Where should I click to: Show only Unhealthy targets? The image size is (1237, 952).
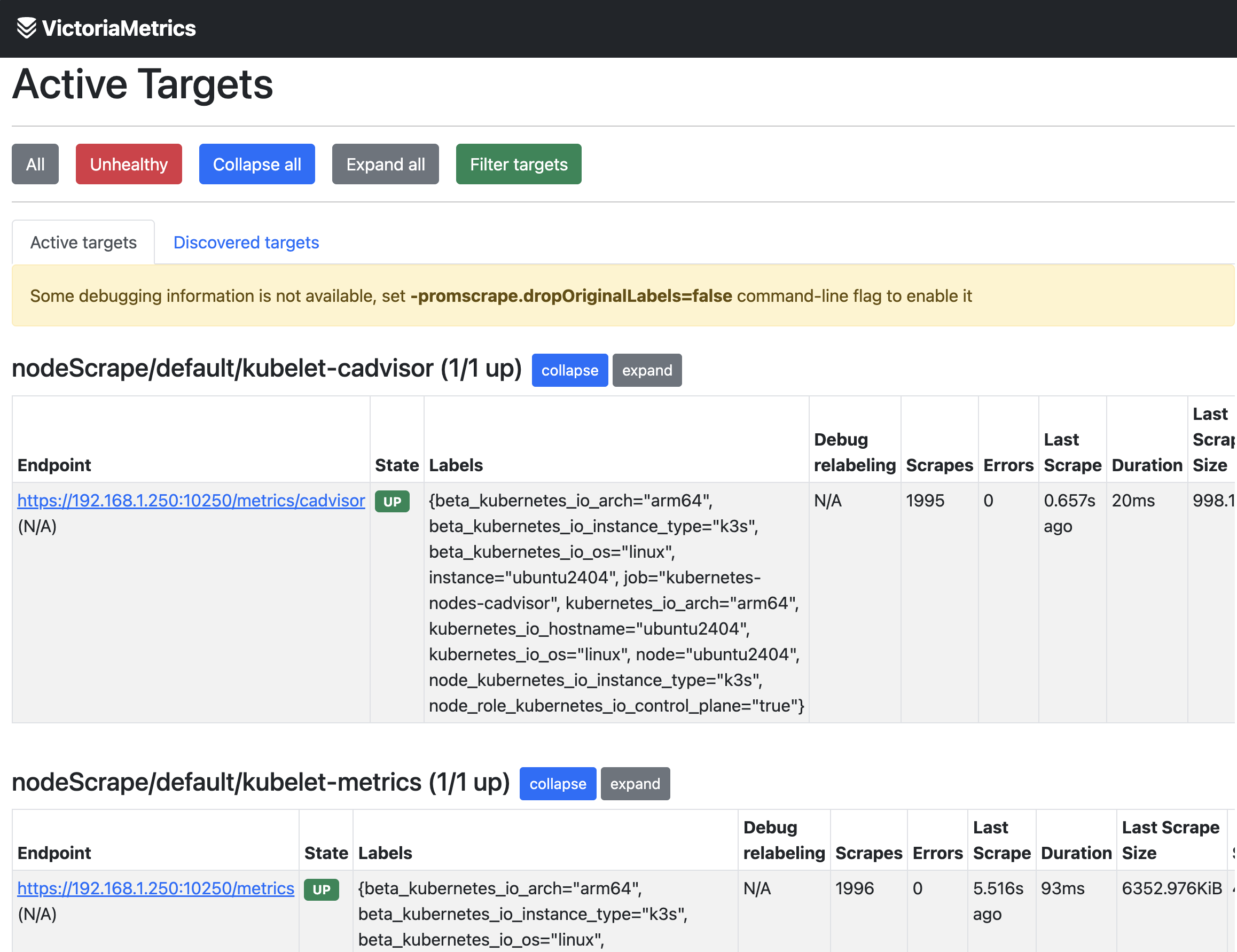[x=129, y=165]
